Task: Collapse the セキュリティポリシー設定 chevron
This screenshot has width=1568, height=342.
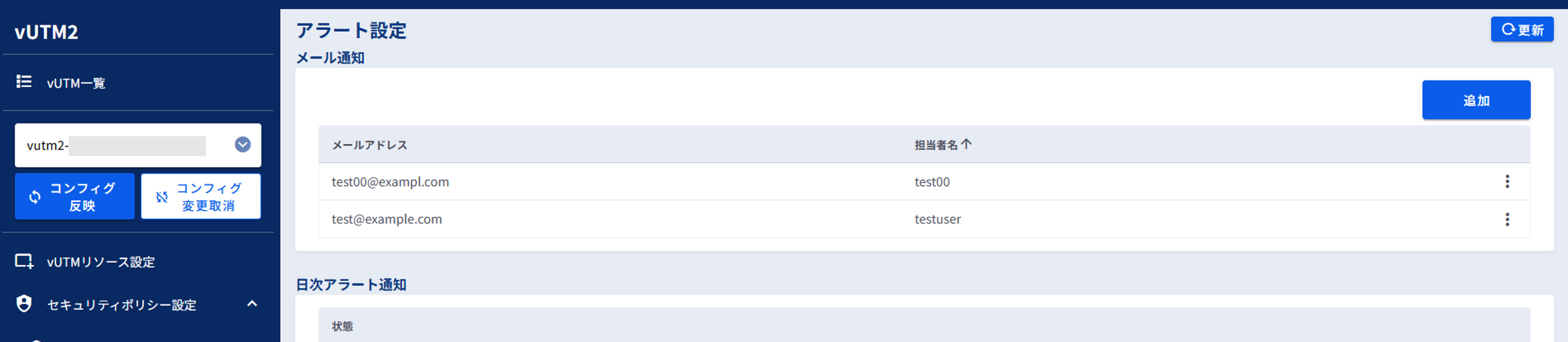Action: [252, 303]
